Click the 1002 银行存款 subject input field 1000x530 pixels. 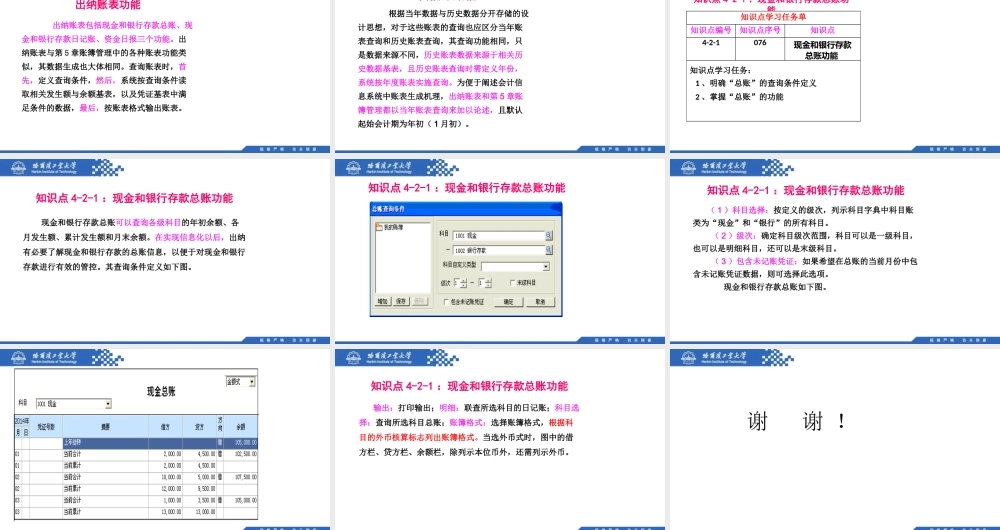coord(499,250)
